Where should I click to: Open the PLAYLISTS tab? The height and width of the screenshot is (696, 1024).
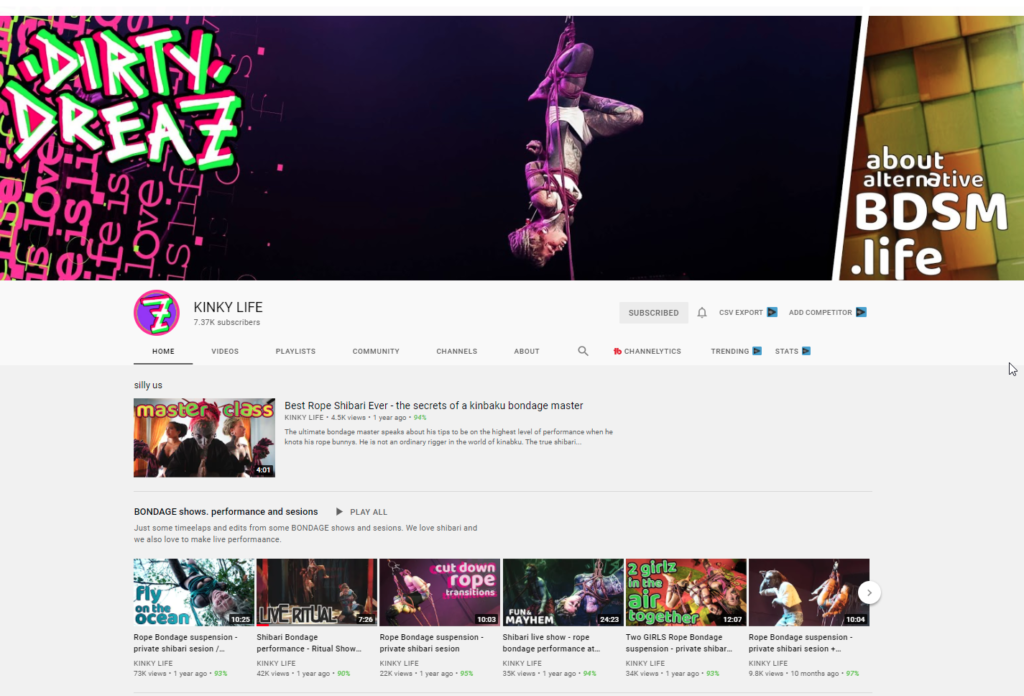click(295, 351)
